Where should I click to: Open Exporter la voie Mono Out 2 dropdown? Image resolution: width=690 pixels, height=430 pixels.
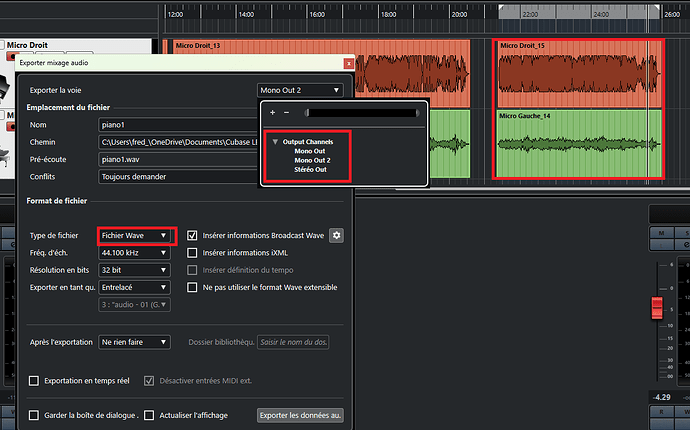point(300,90)
